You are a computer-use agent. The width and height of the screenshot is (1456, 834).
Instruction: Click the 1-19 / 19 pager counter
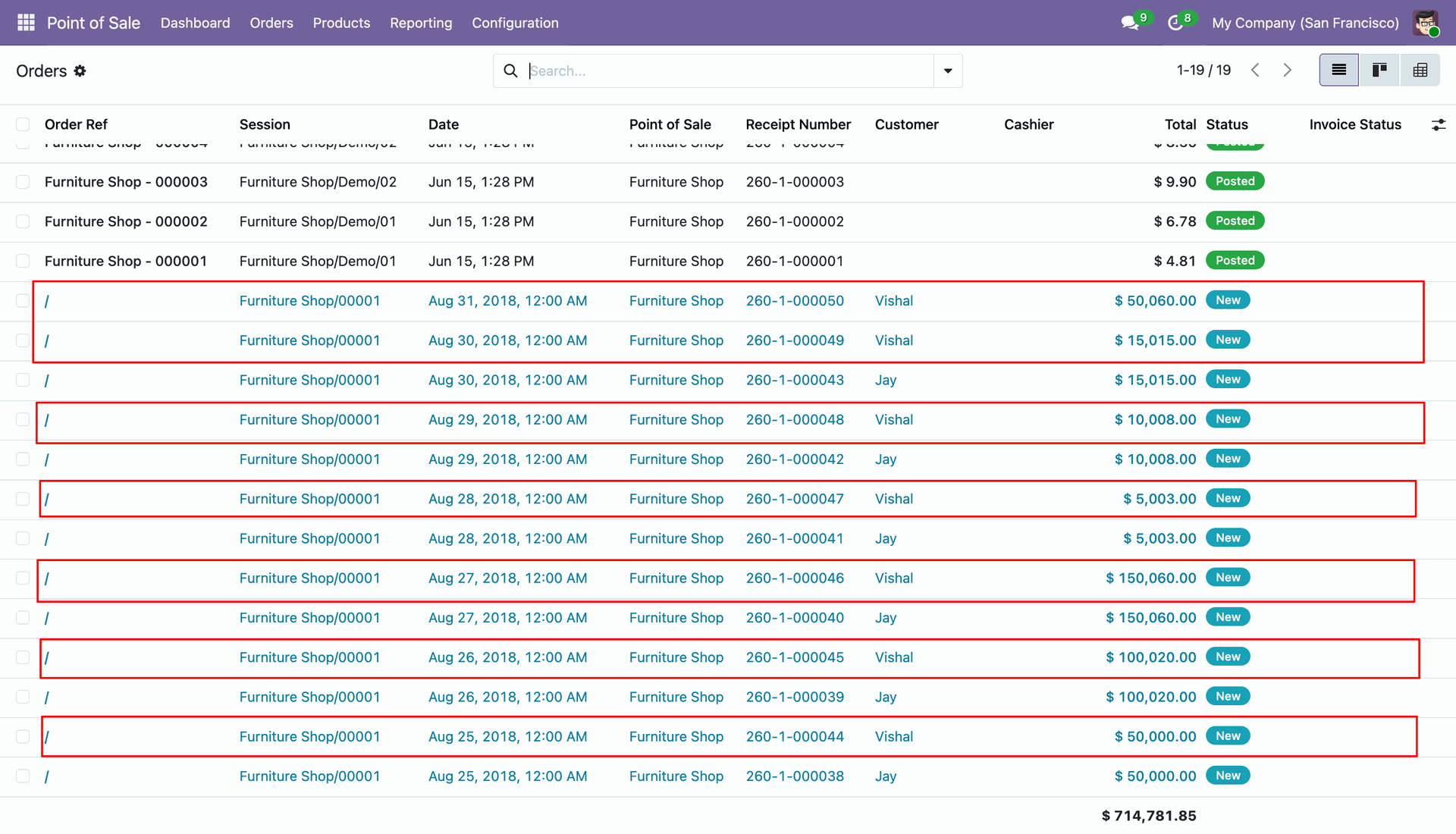[1203, 70]
